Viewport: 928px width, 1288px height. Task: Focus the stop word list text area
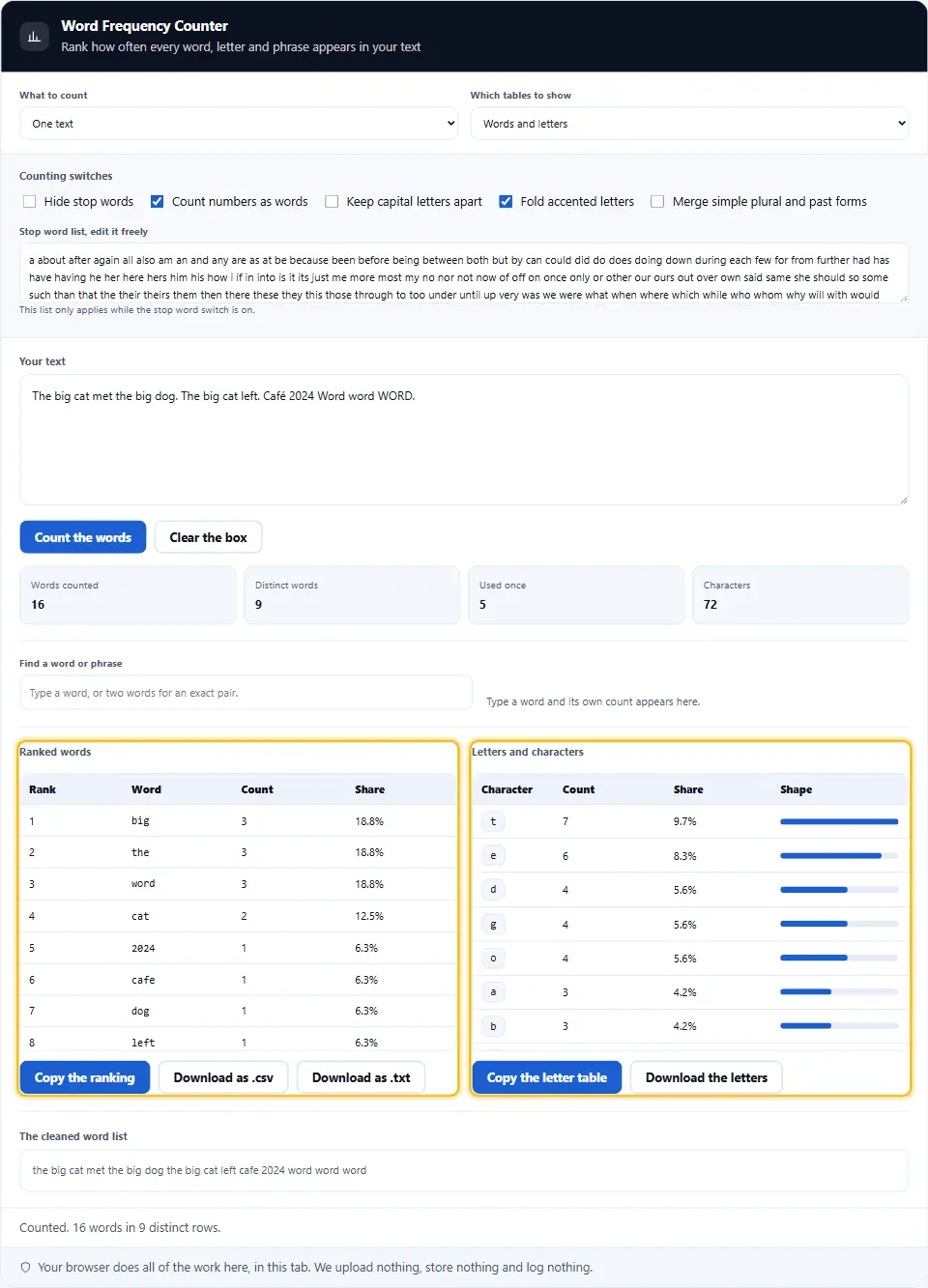click(464, 272)
